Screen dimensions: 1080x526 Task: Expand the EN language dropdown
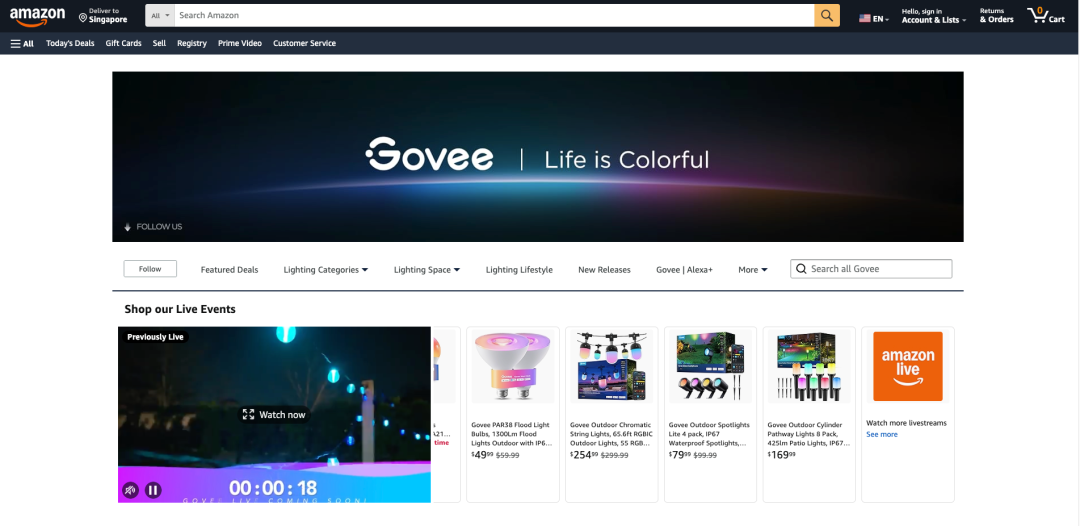coord(881,19)
